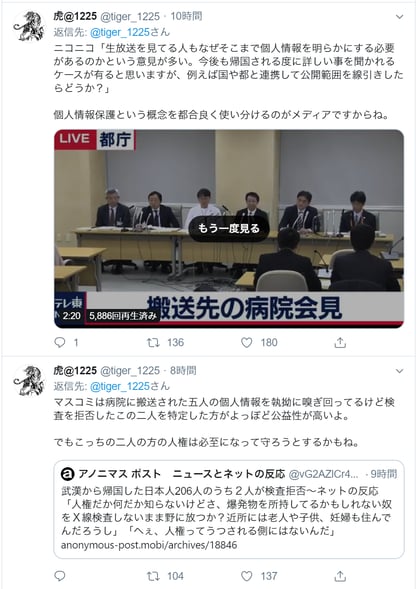The width and height of the screenshot is (418, 589).
Task: Open the @tiger_1225 reply-to link in first tweet
Action: point(120,32)
